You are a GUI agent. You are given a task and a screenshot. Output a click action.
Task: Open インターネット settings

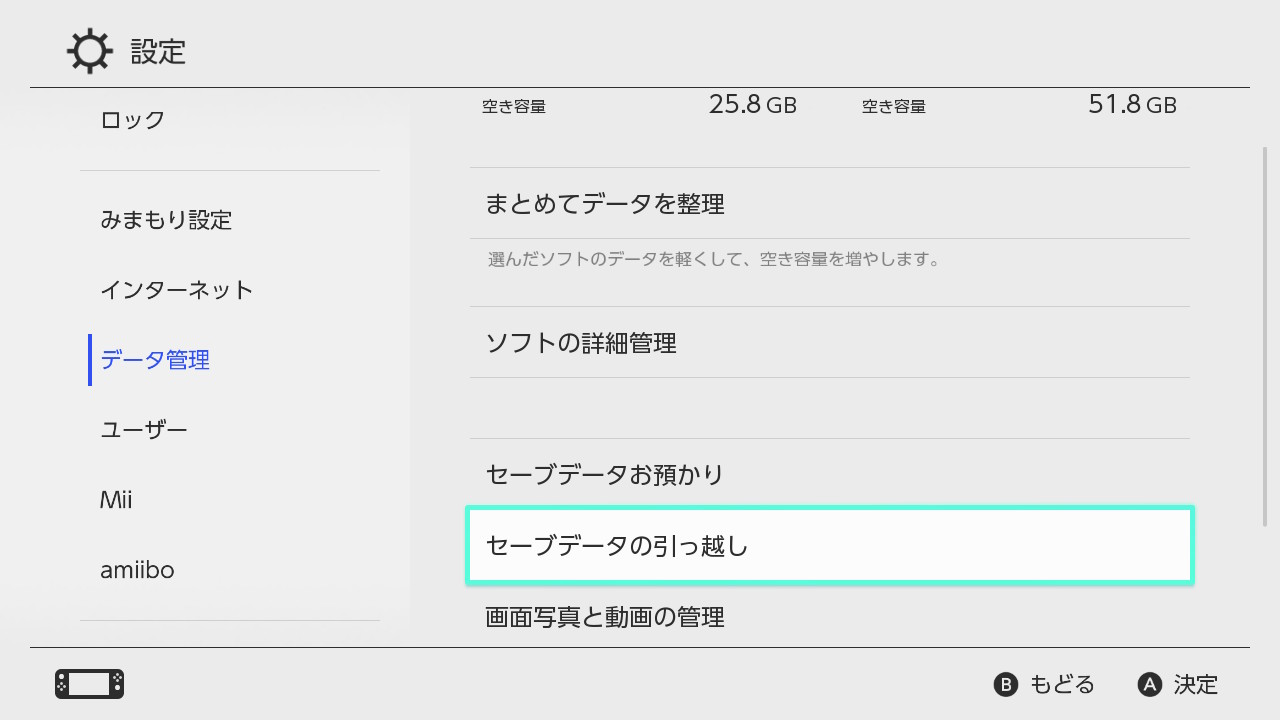[x=177, y=290]
